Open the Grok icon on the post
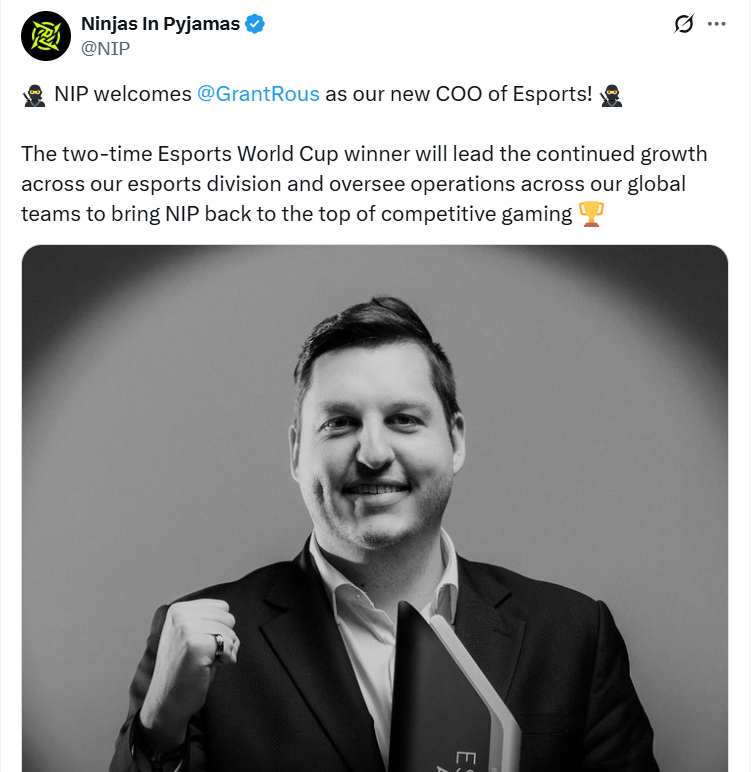The image size is (752, 772). (684, 24)
